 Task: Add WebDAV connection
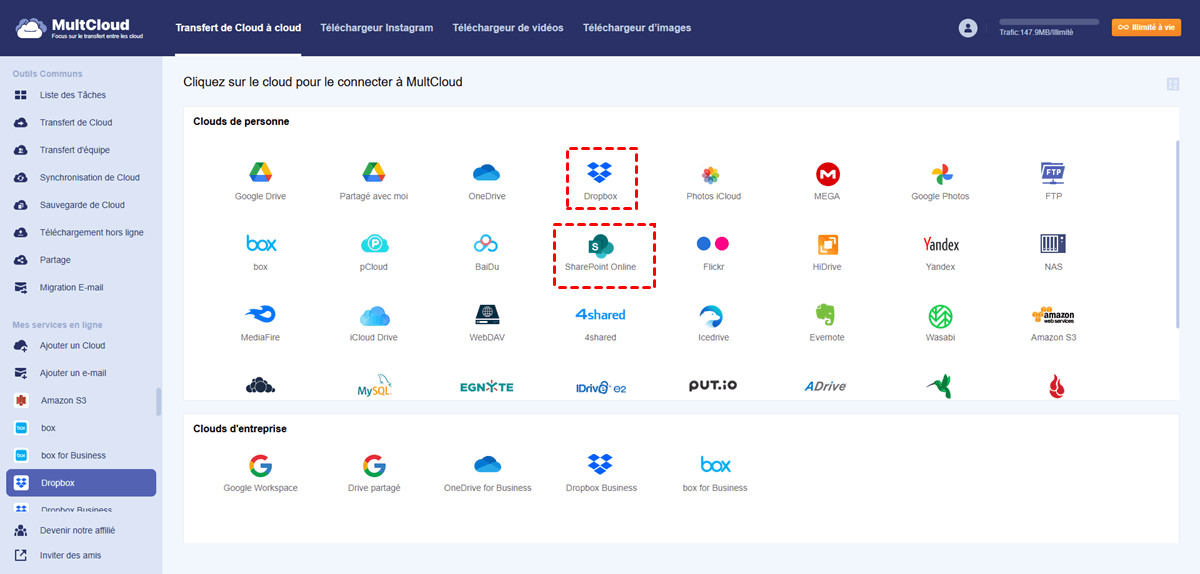[487, 315]
